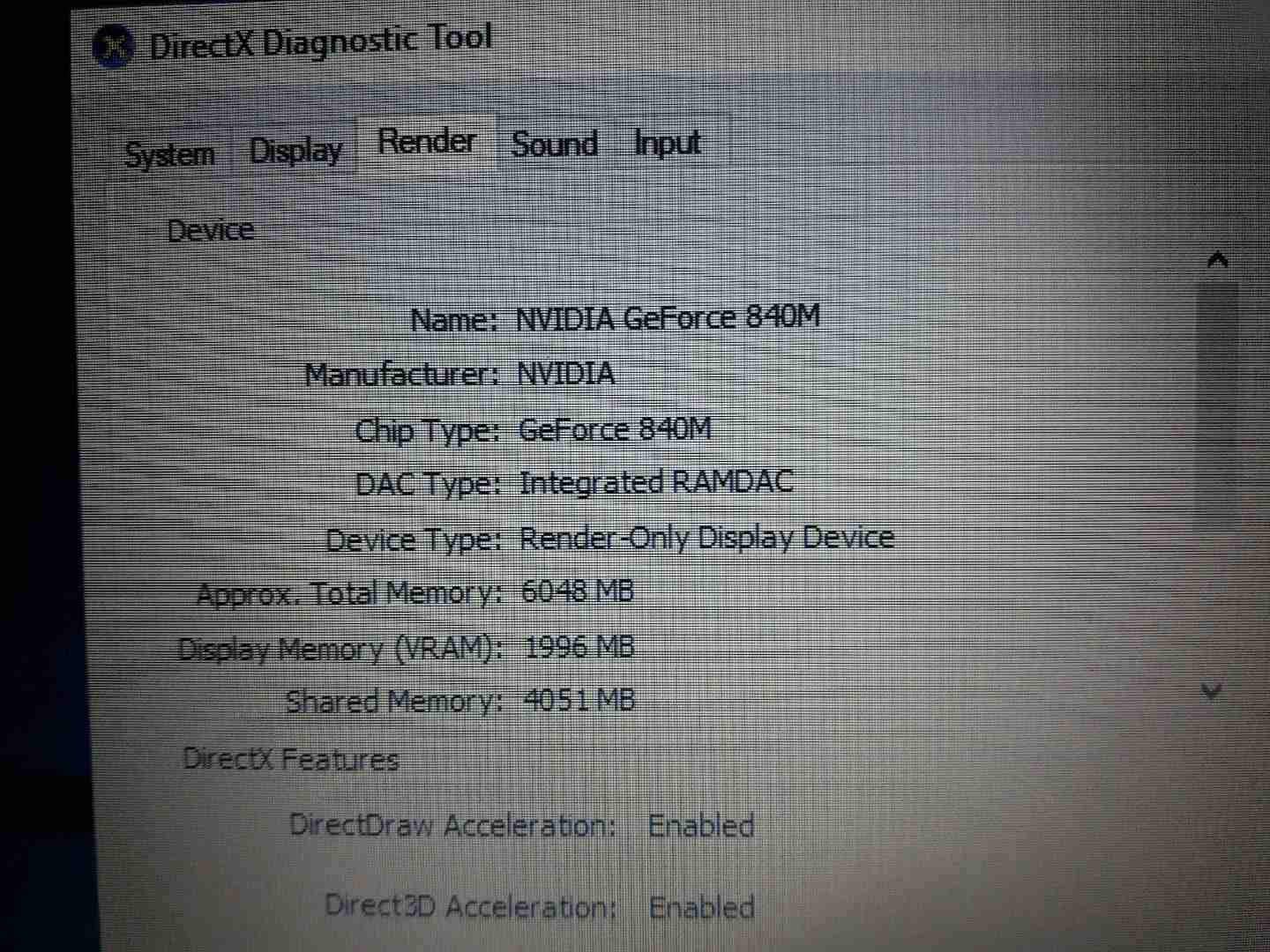Click the Approx. Total Memory label
1270x952 pixels.
[348, 594]
